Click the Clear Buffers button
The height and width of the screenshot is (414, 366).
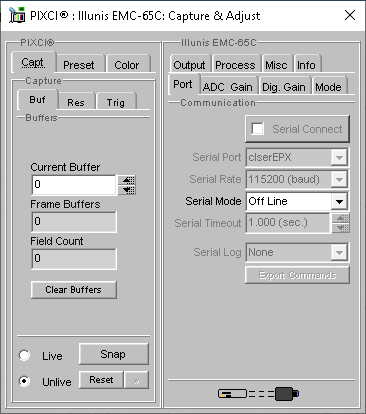click(74, 290)
